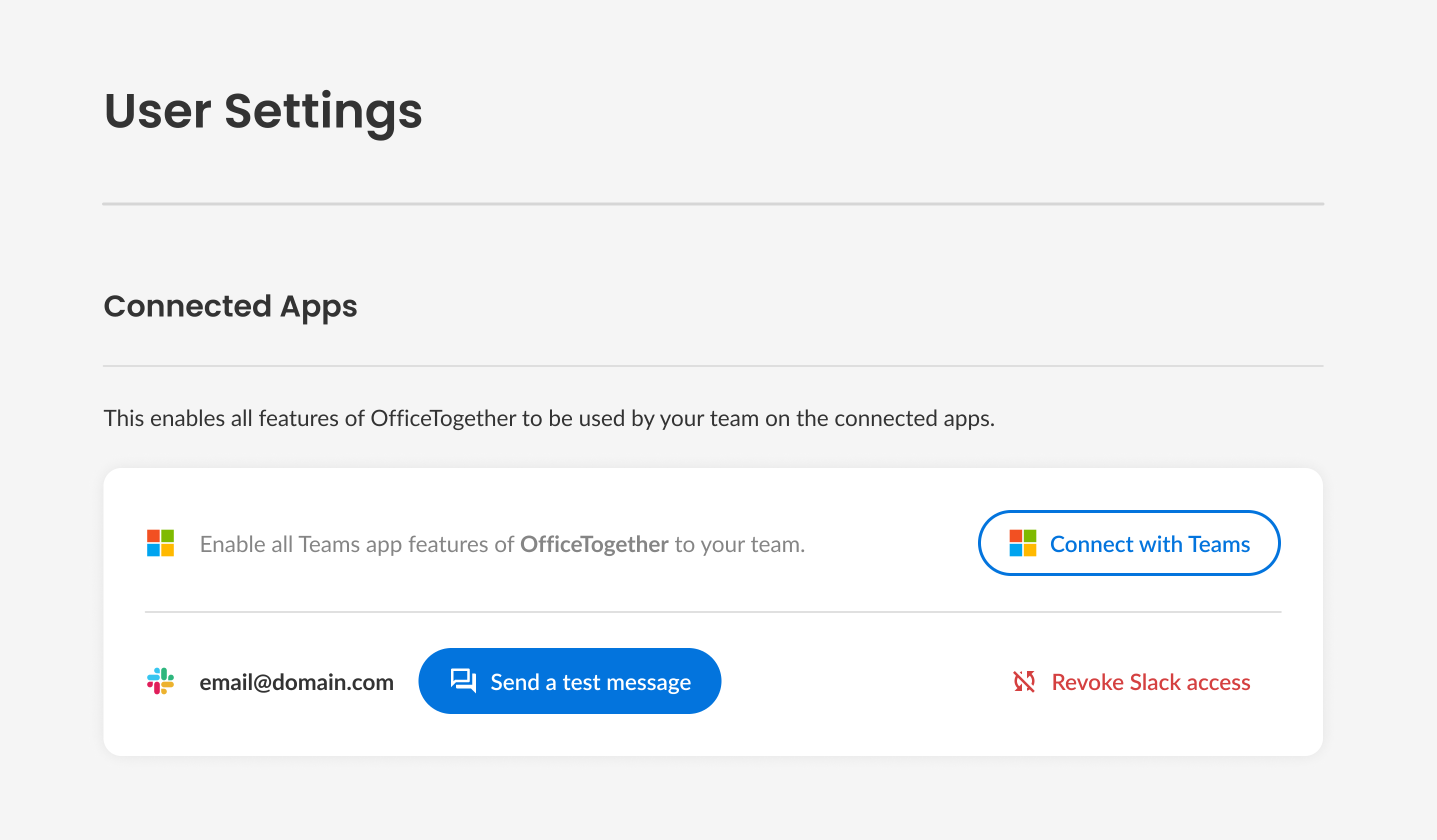Click the bold OfficeTogether text in Teams row
This screenshot has height=840, width=1437.
pyautogui.click(x=593, y=544)
